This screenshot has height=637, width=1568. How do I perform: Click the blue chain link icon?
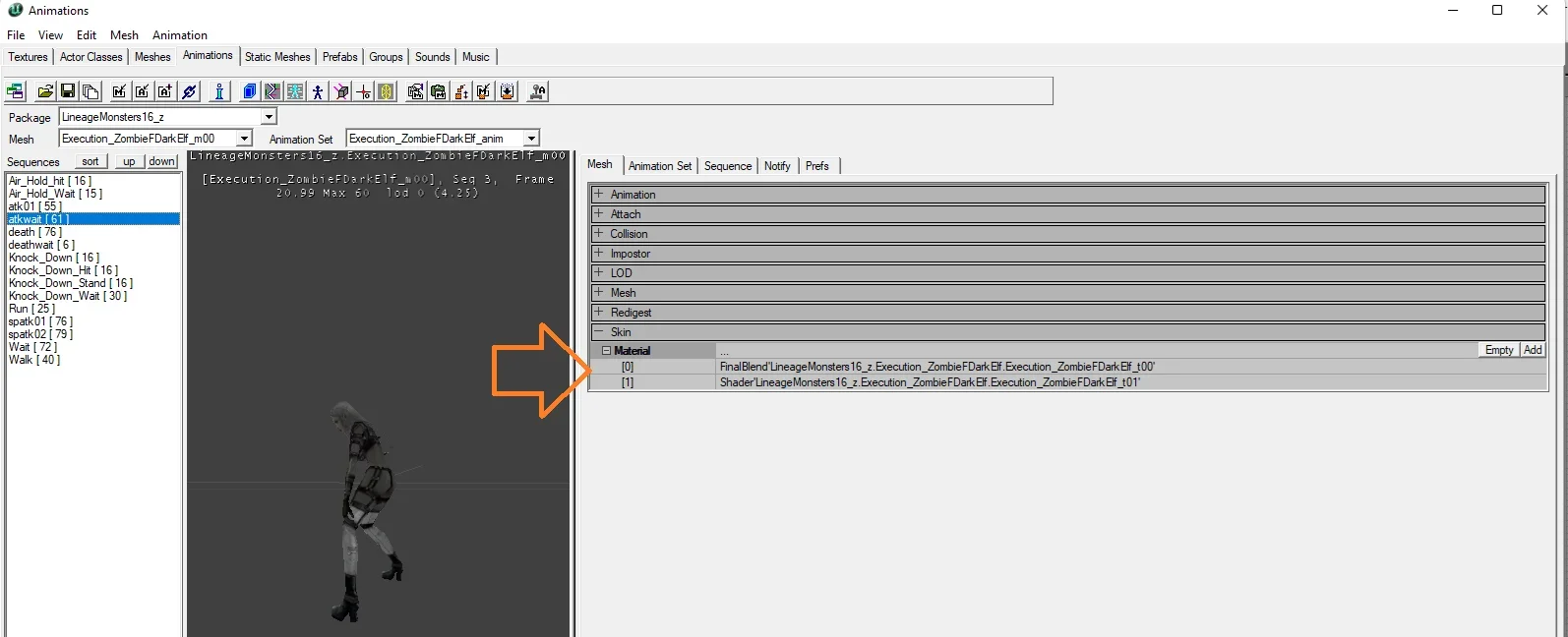pos(190,91)
